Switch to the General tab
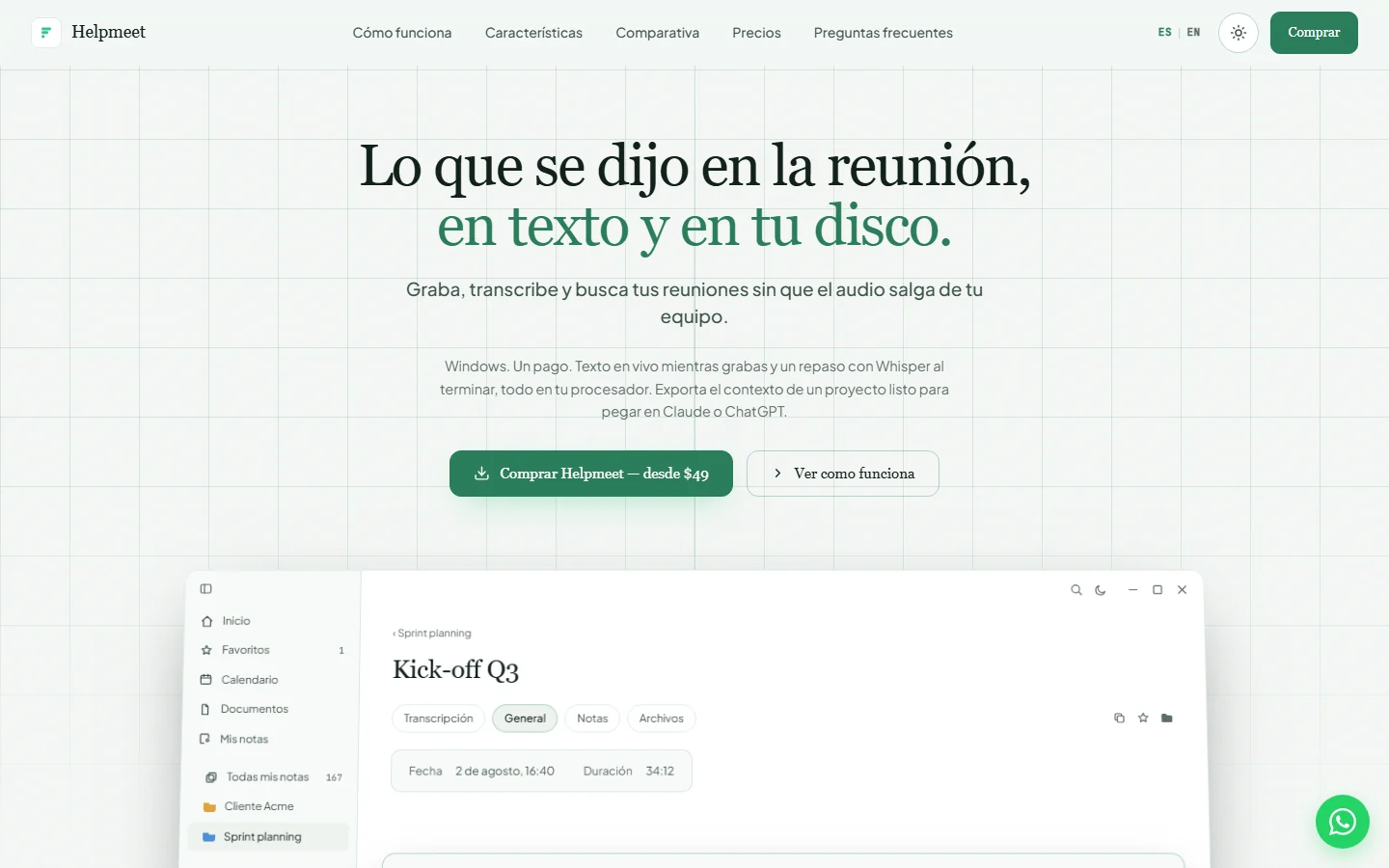This screenshot has width=1389, height=868. pos(525,719)
